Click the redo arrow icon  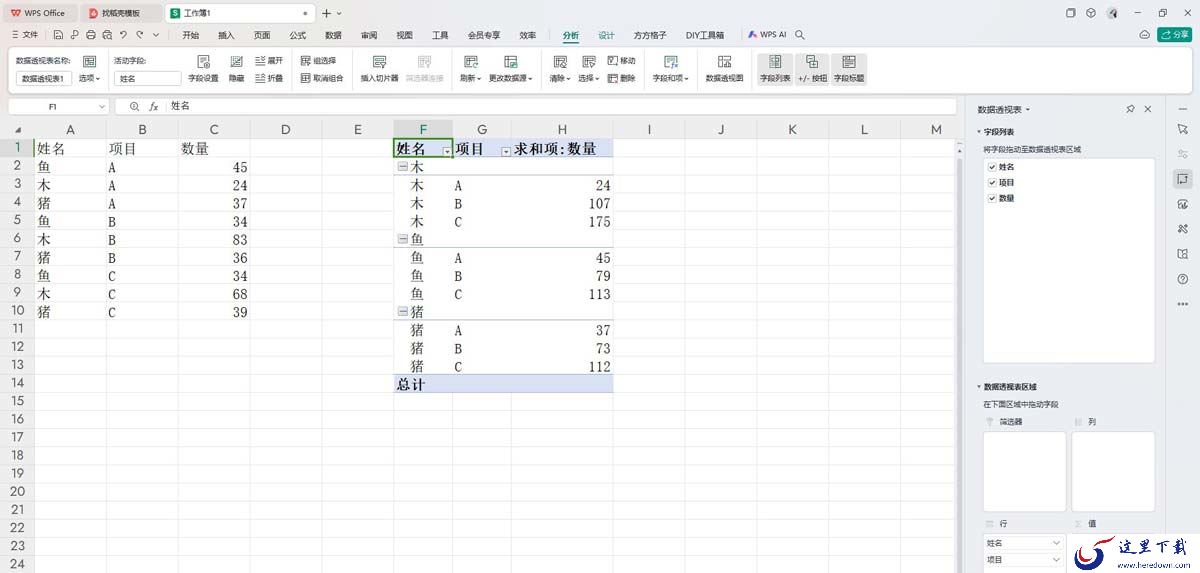(140, 35)
